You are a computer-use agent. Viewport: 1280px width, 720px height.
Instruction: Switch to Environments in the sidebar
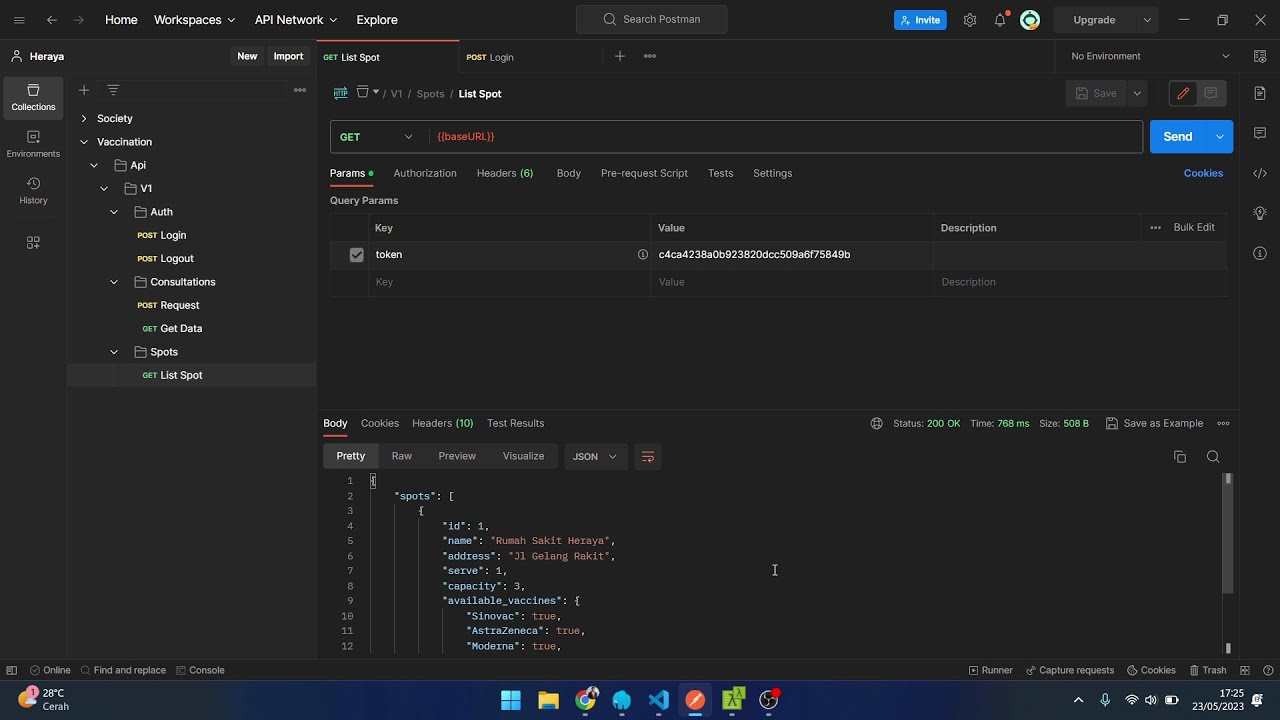tap(33, 144)
